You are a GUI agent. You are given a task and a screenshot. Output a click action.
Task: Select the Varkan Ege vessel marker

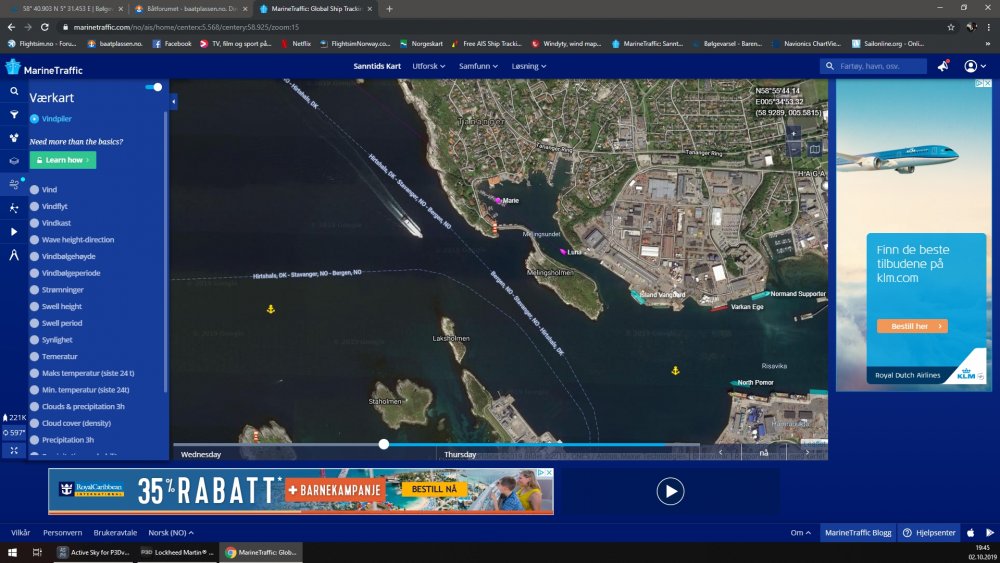click(x=719, y=309)
